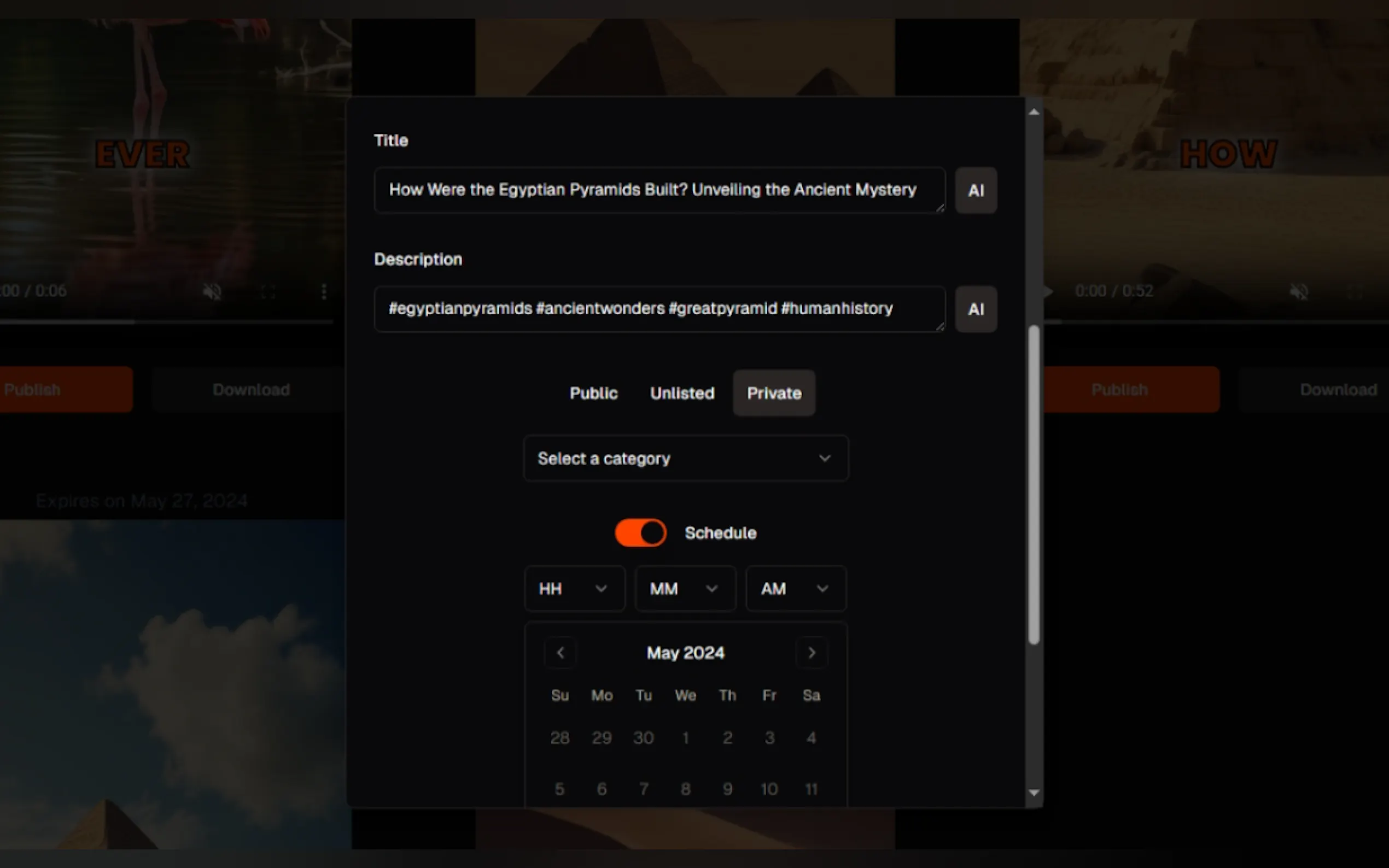This screenshot has width=1389, height=868.
Task: Disable the Schedule toggle
Action: coord(640,533)
